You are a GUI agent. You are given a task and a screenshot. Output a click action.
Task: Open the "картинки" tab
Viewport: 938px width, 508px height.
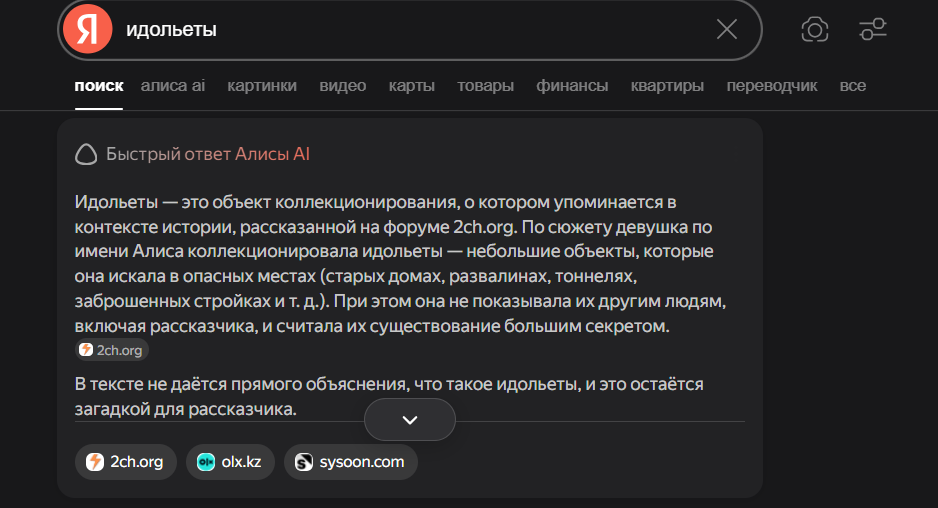coord(262,86)
